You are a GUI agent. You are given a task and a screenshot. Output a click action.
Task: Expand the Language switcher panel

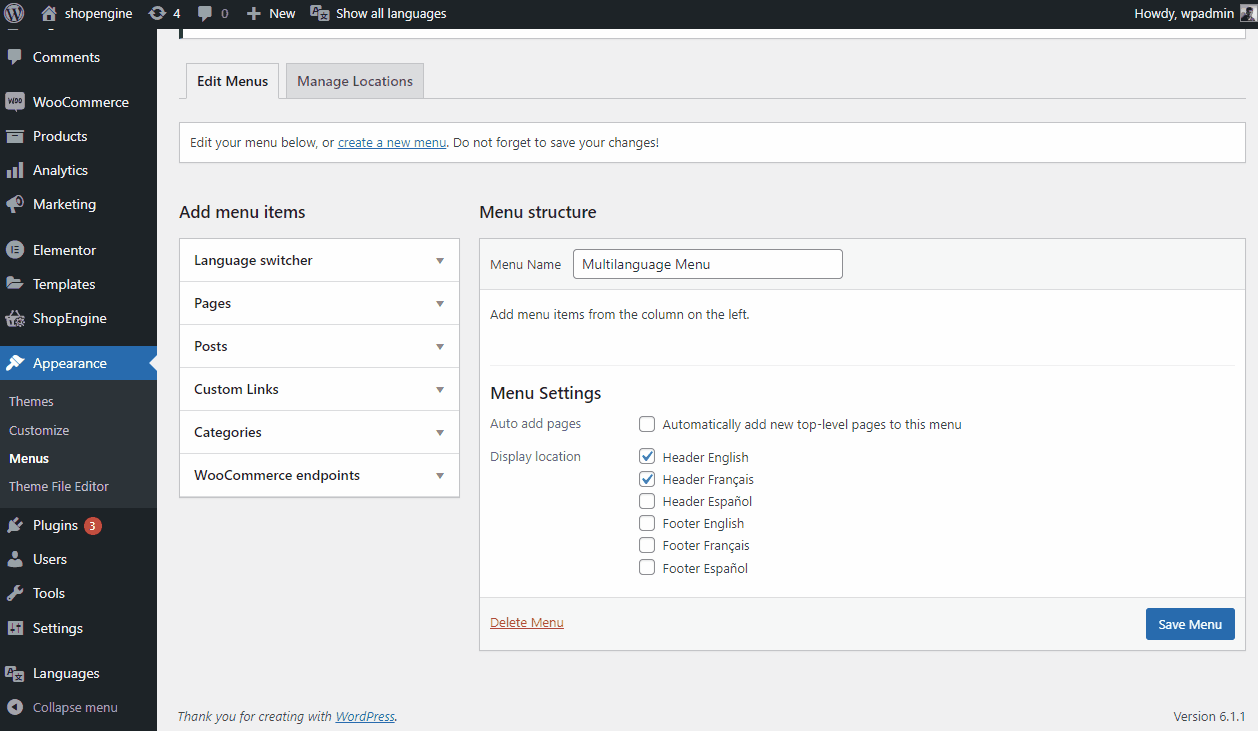(x=440, y=261)
